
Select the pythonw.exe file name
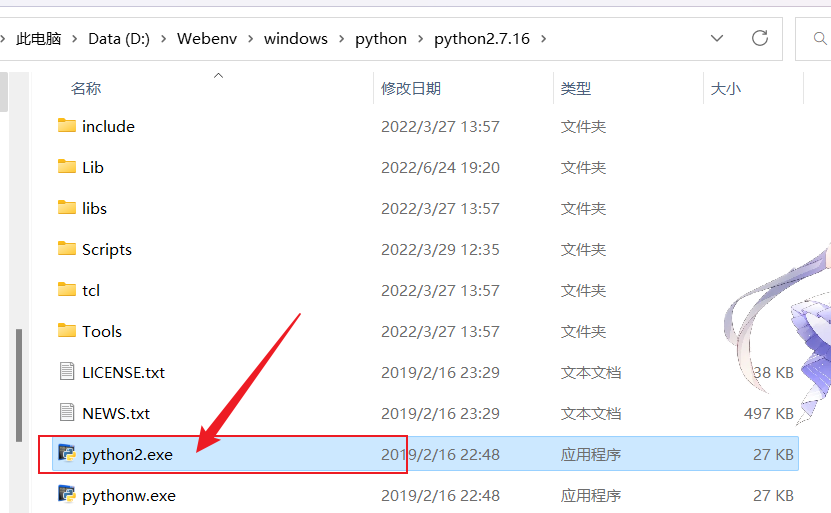click(x=129, y=496)
